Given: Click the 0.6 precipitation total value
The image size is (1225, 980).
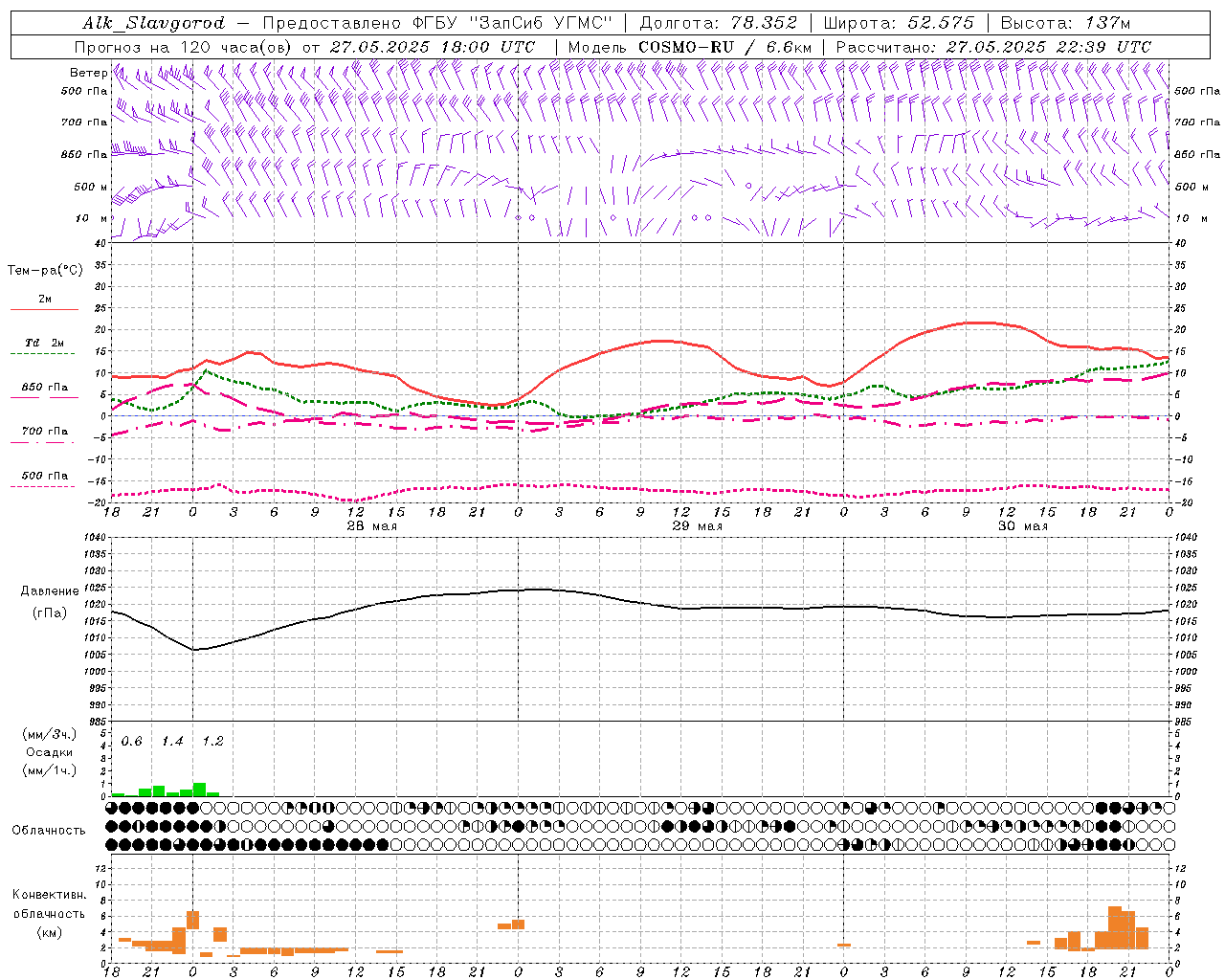Looking at the screenshot, I should (132, 742).
